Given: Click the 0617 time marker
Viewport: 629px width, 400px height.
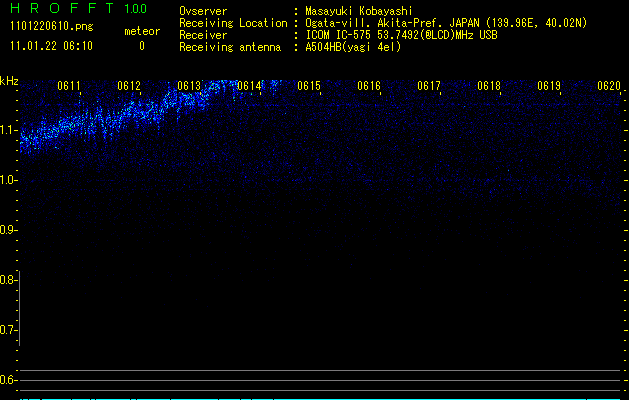Looking at the screenshot, I should pos(429,86).
